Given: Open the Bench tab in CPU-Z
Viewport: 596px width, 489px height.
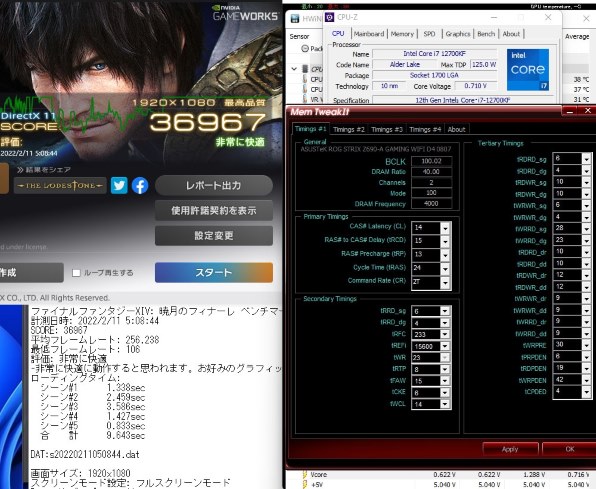Looking at the screenshot, I should (486, 34).
